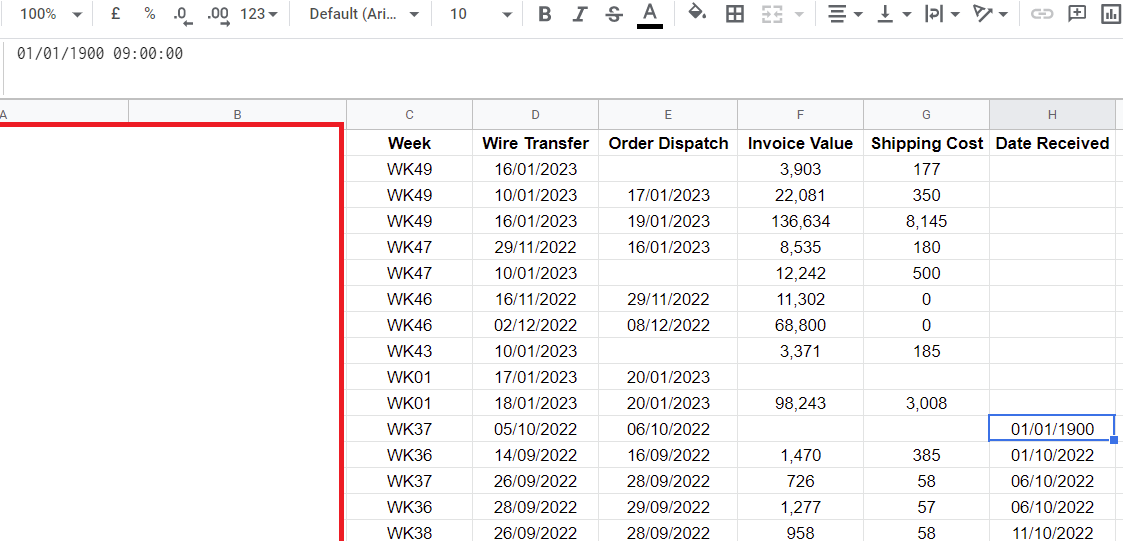Select invoice value 98,243
The height and width of the screenshot is (541, 1123).
[x=801, y=403]
